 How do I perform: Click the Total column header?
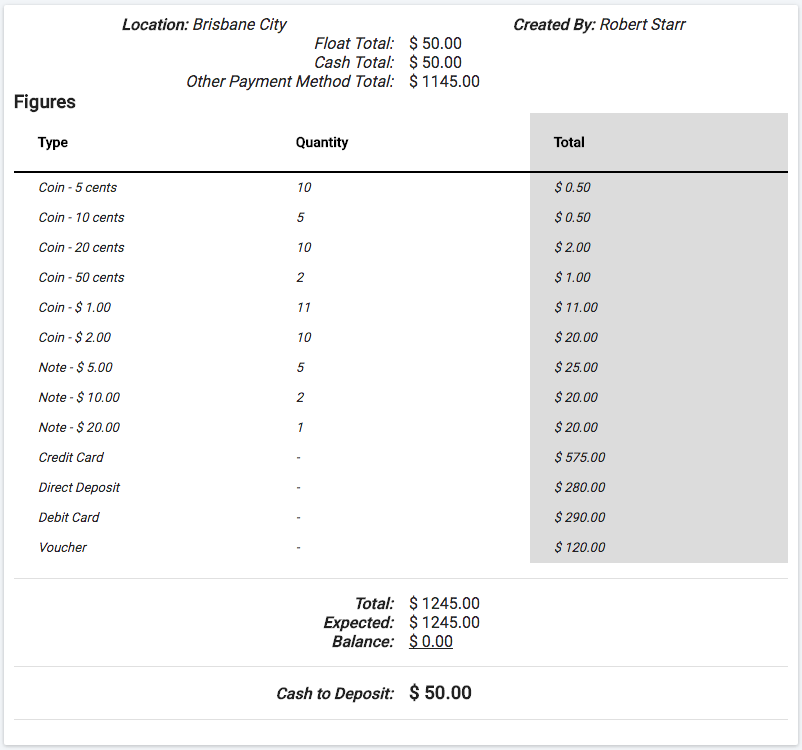click(x=569, y=143)
